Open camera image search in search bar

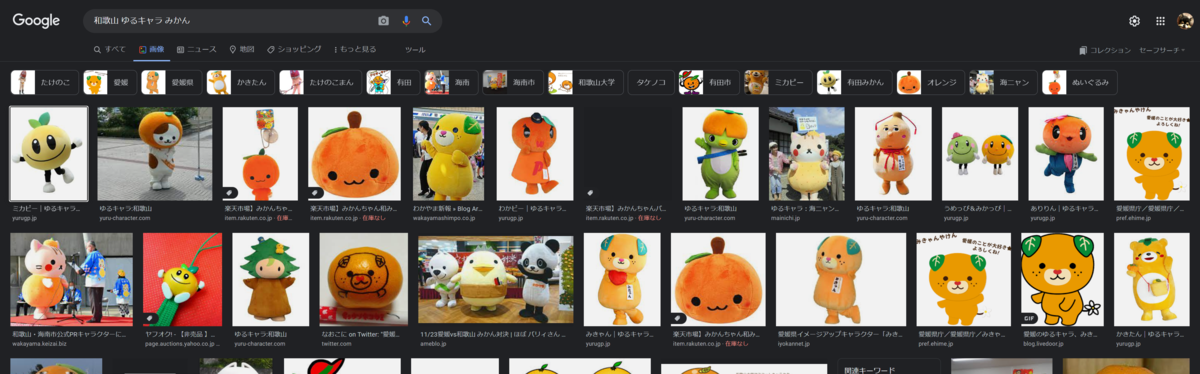[384, 21]
